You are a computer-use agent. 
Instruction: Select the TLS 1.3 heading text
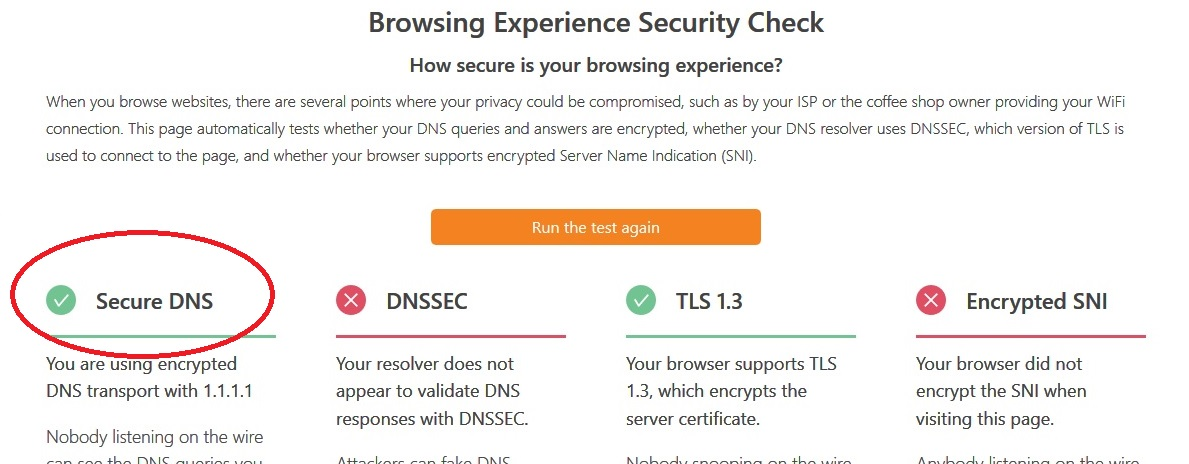pos(709,302)
